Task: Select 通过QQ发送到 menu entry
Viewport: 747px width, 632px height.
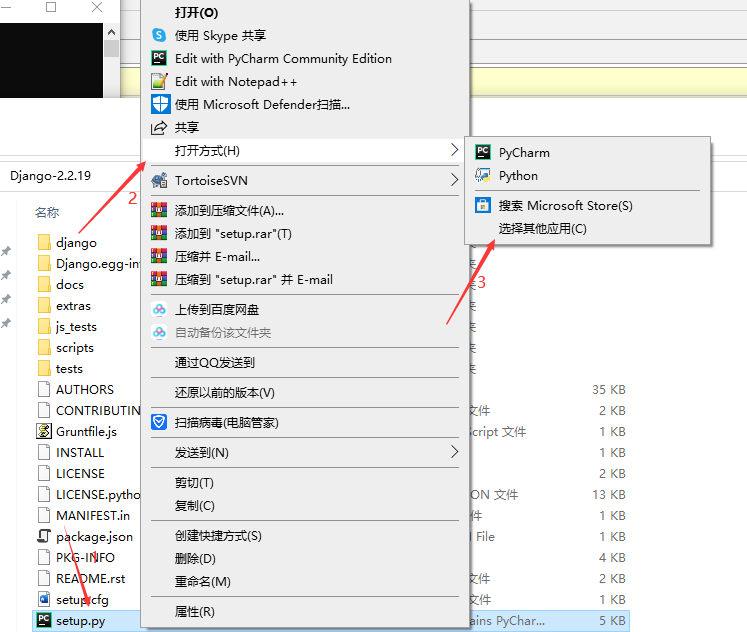Action: 214,362
